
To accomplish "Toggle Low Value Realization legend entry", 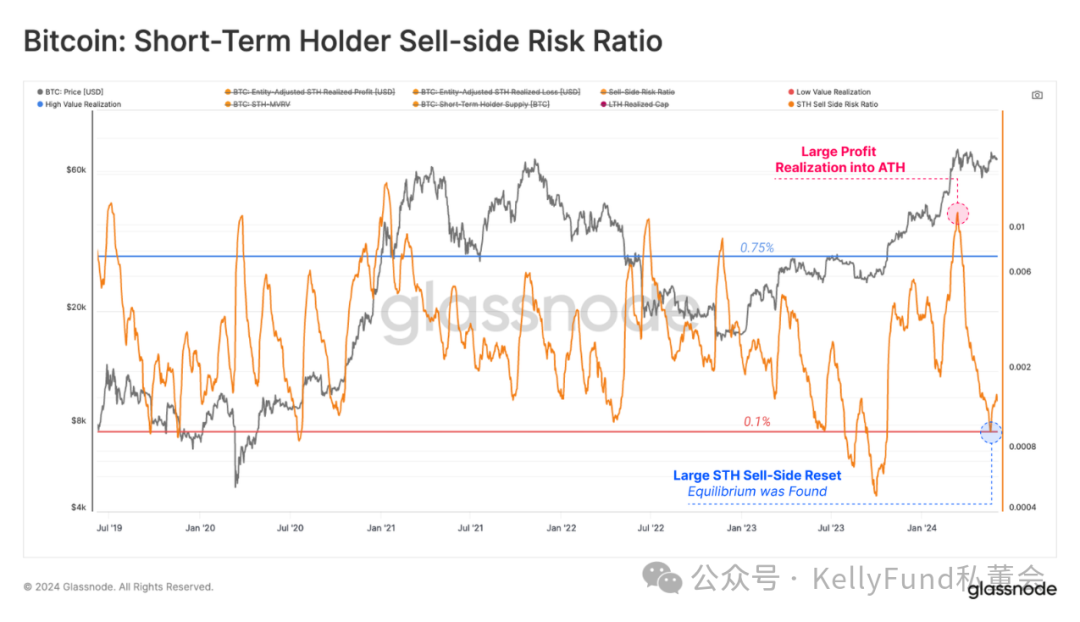I will [x=829, y=92].
